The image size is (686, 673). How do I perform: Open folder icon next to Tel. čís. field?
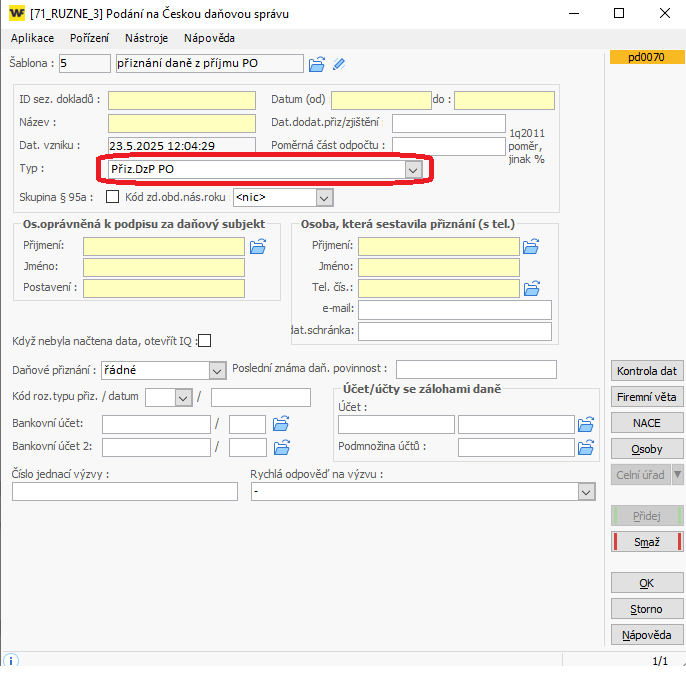pyautogui.click(x=532, y=288)
